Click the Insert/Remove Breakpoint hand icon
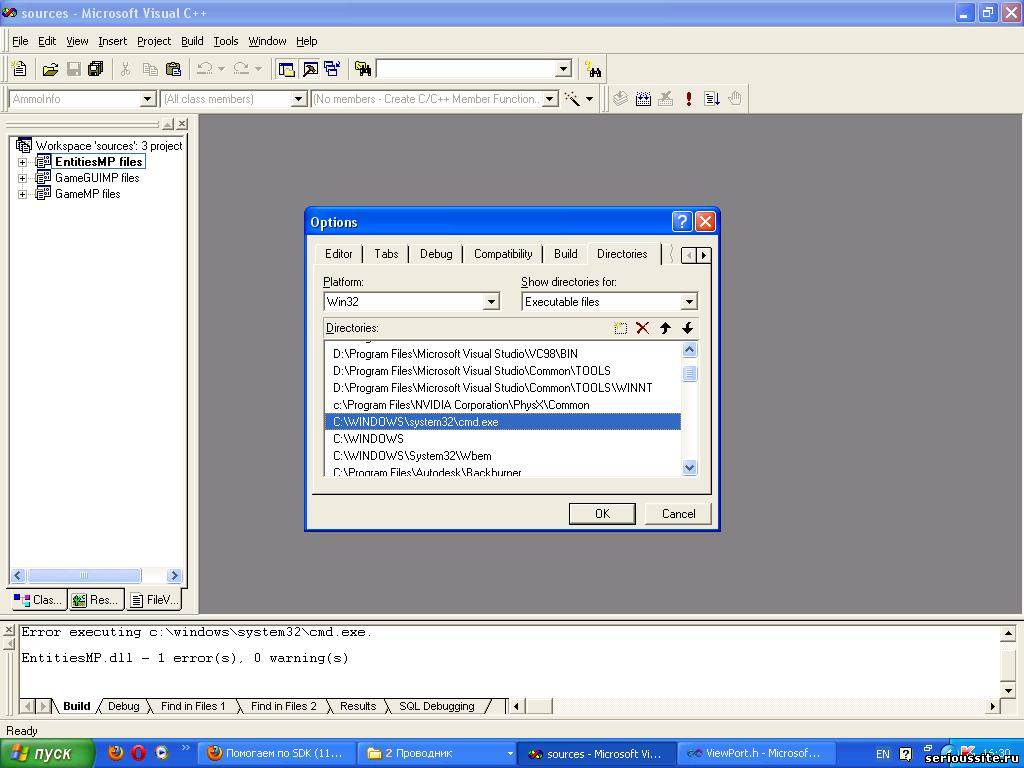This screenshot has height=768, width=1024. click(x=735, y=99)
